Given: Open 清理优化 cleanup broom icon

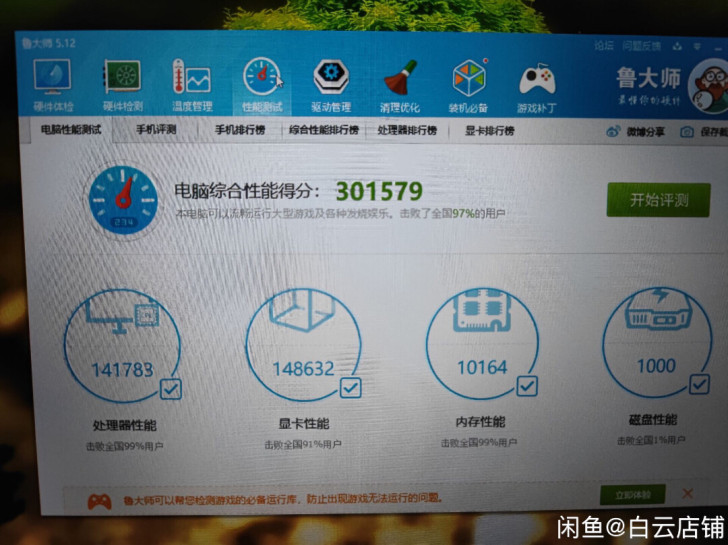Looking at the screenshot, I should 400,86.
